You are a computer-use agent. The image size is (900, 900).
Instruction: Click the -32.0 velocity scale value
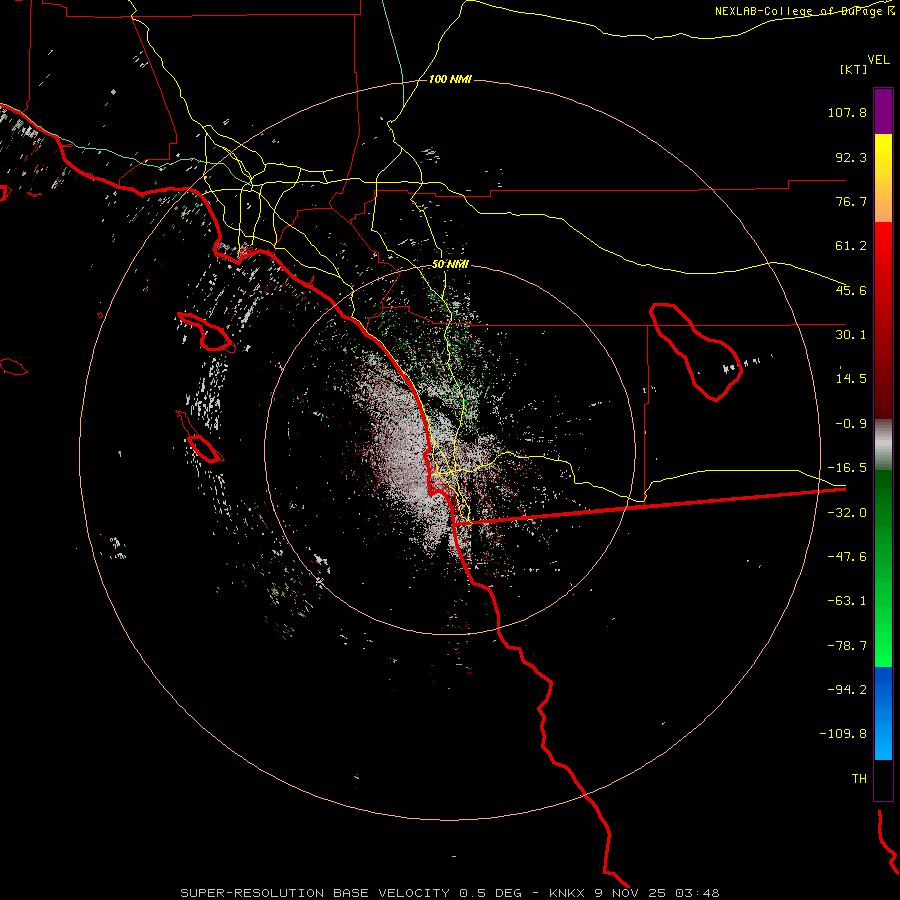click(847, 513)
